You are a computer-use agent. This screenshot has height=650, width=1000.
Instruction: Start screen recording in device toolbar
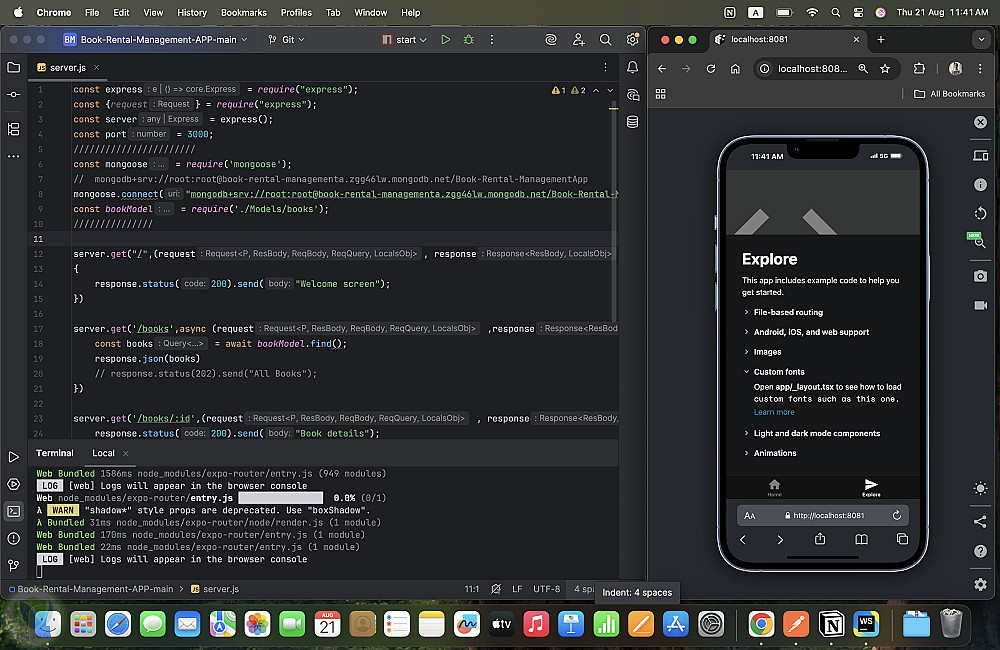click(980, 306)
